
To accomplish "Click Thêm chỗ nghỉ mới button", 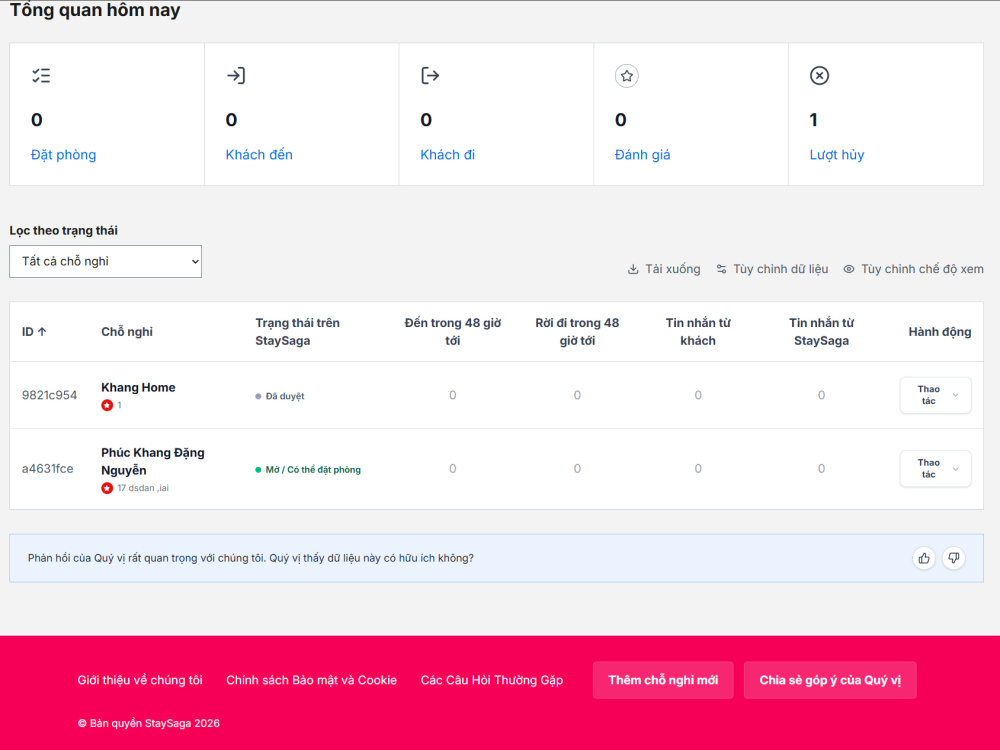I will pos(663,680).
